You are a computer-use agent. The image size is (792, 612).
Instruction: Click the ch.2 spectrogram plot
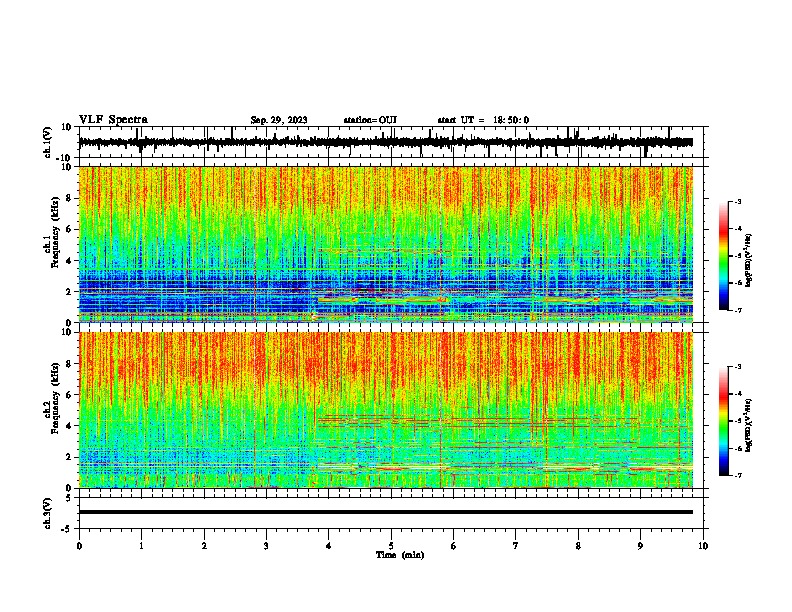(385, 410)
